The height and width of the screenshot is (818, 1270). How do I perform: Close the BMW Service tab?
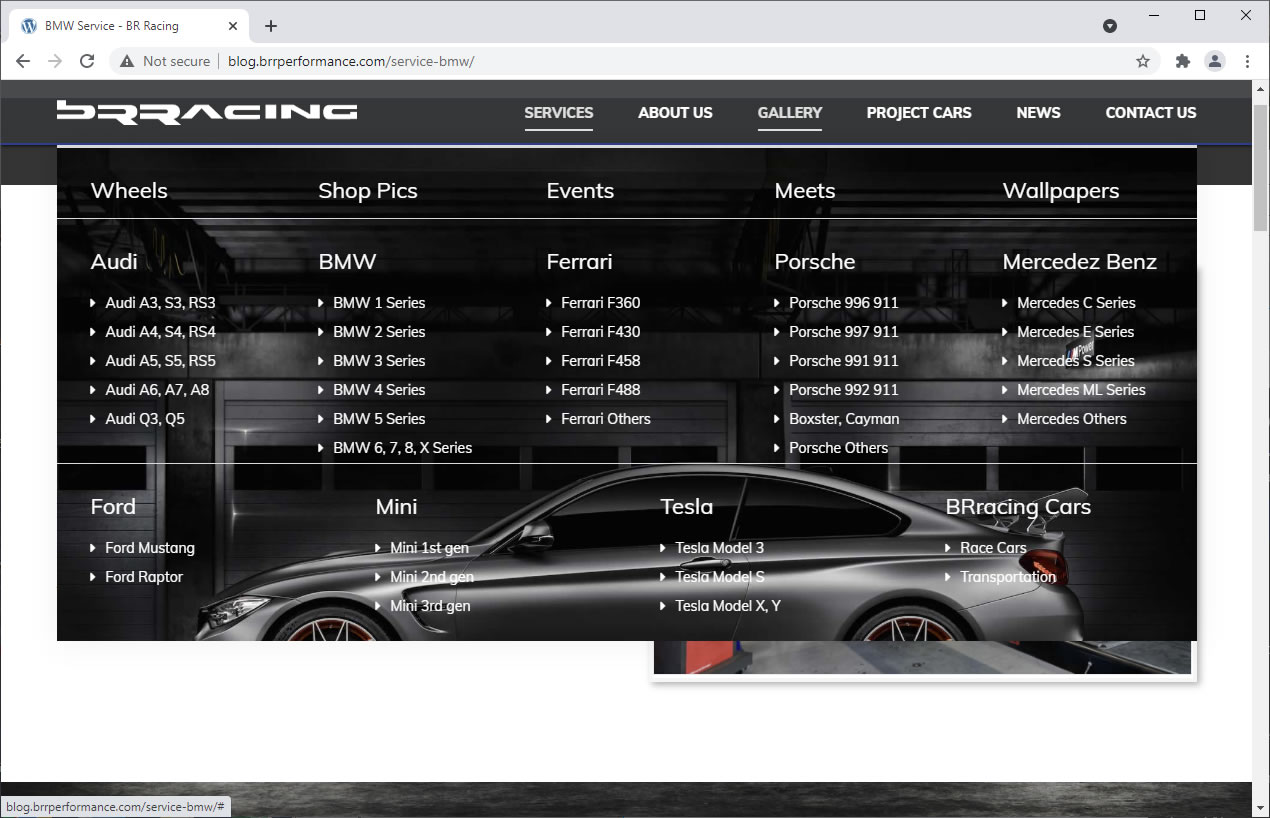pyautogui.click(x=233, y=26)
